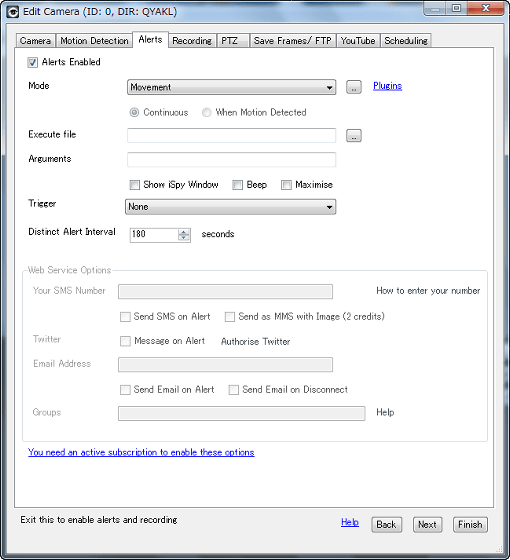Follow the Plugins link
This screenshot has height=560, width=510.
pyautogui.click(x=388, y=86)
